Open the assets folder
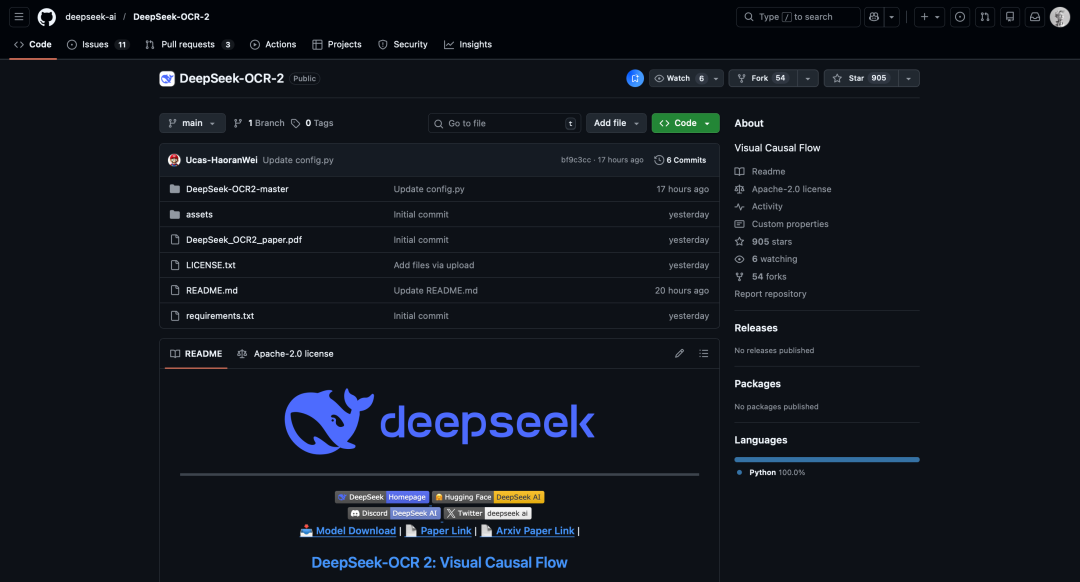 click(199, 214)
